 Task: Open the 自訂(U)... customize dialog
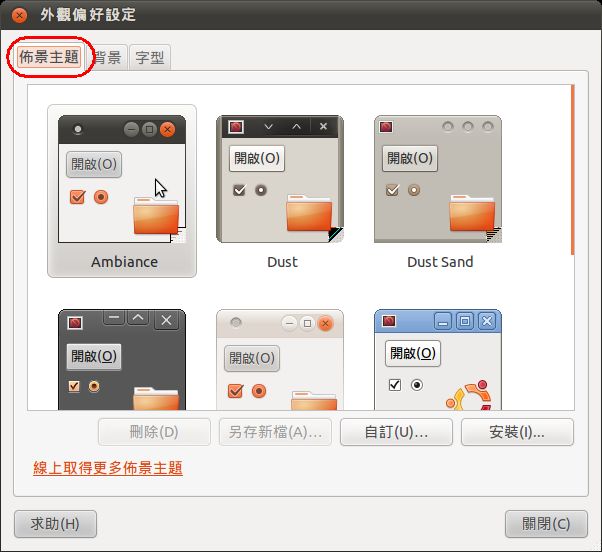tap(396, 432)
